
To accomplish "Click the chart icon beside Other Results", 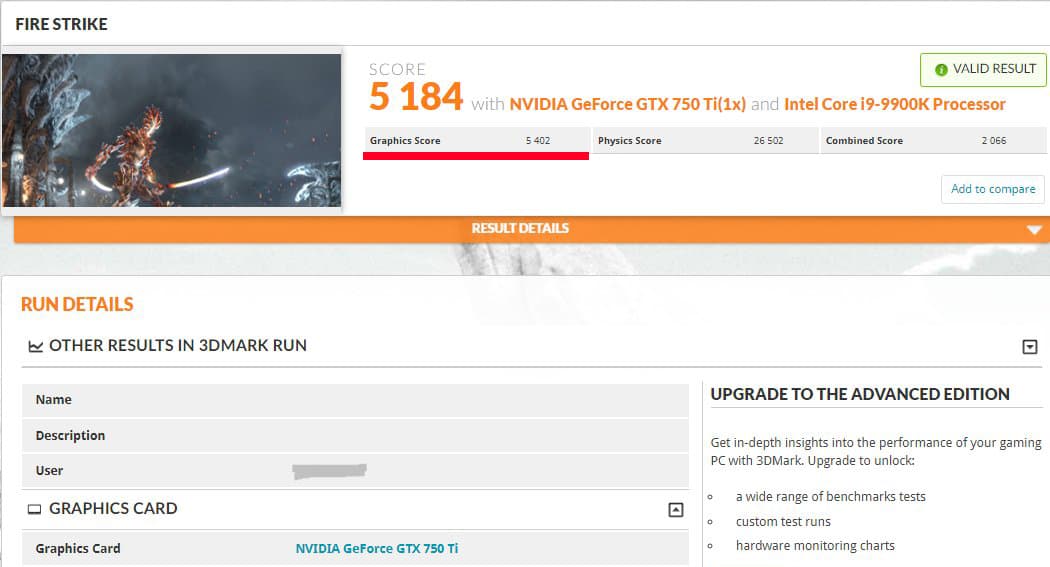I will (35, 346).
